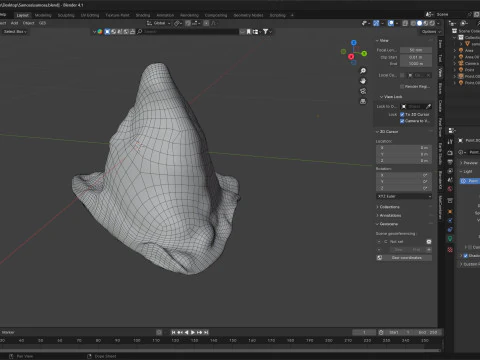This screenshot has height=360, width=480.
Task: Click the play animation button
Action: [193, 332]
